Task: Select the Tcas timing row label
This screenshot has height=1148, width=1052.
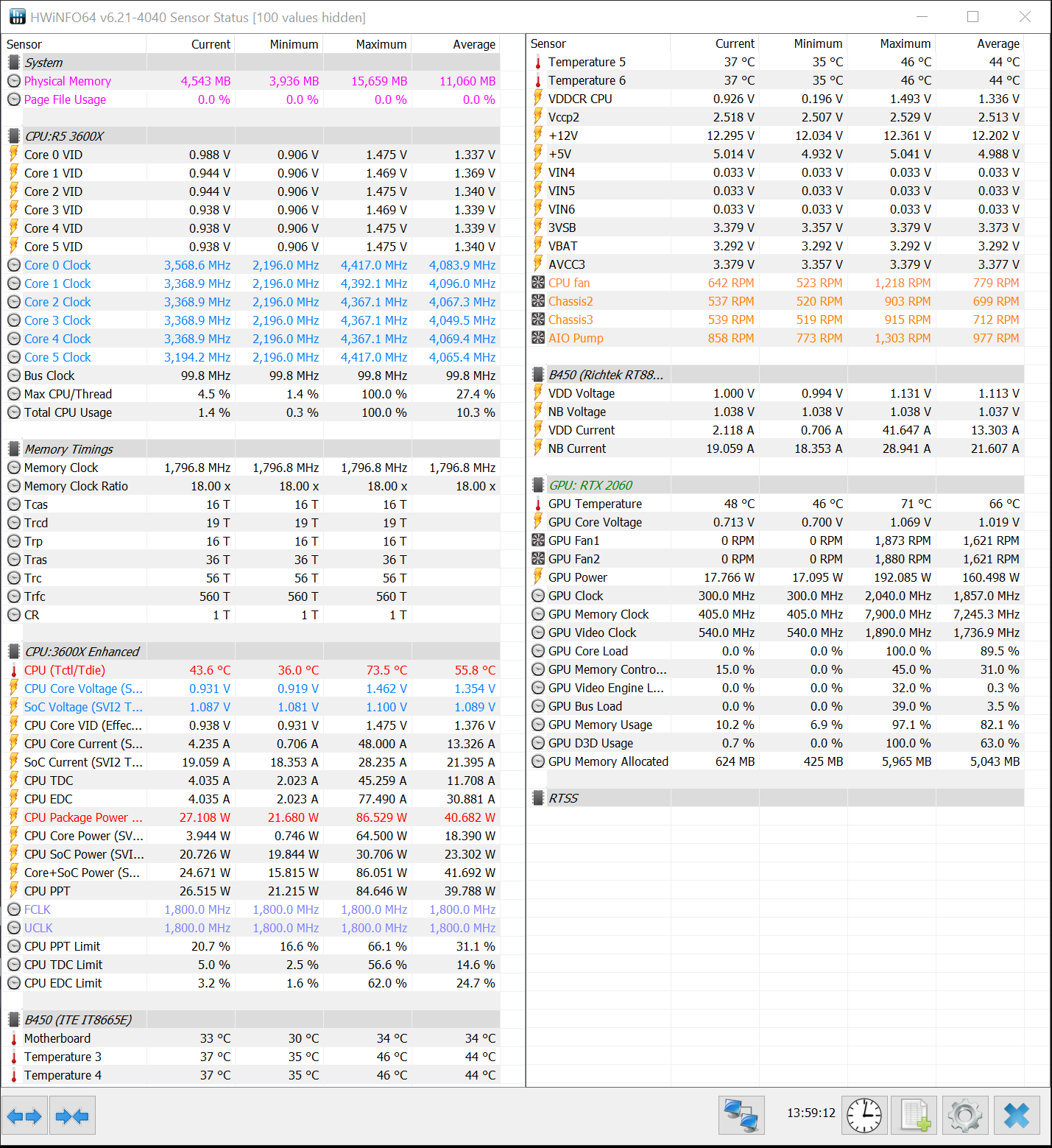Action: 36,504
